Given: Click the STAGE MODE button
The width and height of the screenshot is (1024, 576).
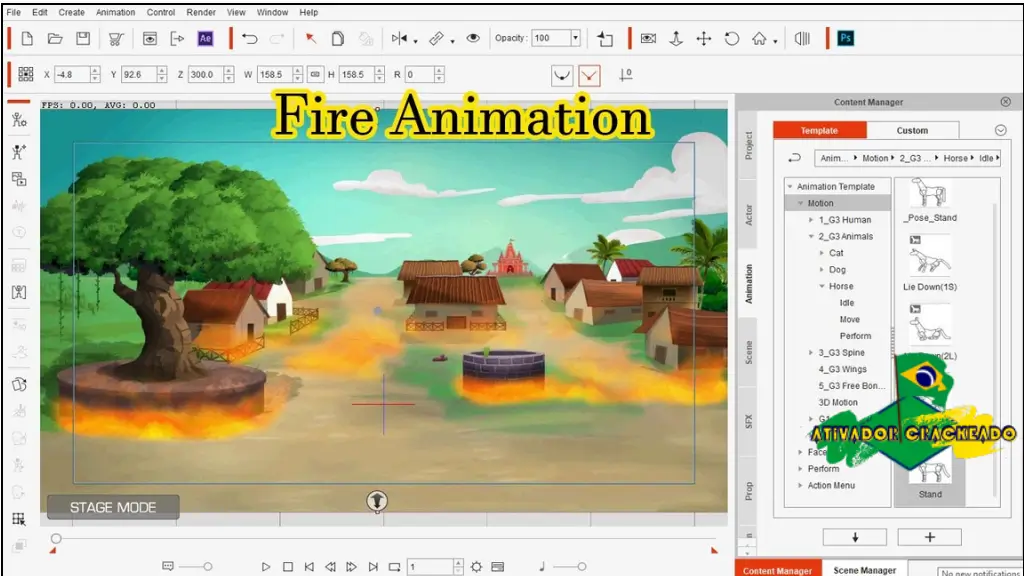Looking at the screenshot, I should pyautogui.click(x=113, y=507).
